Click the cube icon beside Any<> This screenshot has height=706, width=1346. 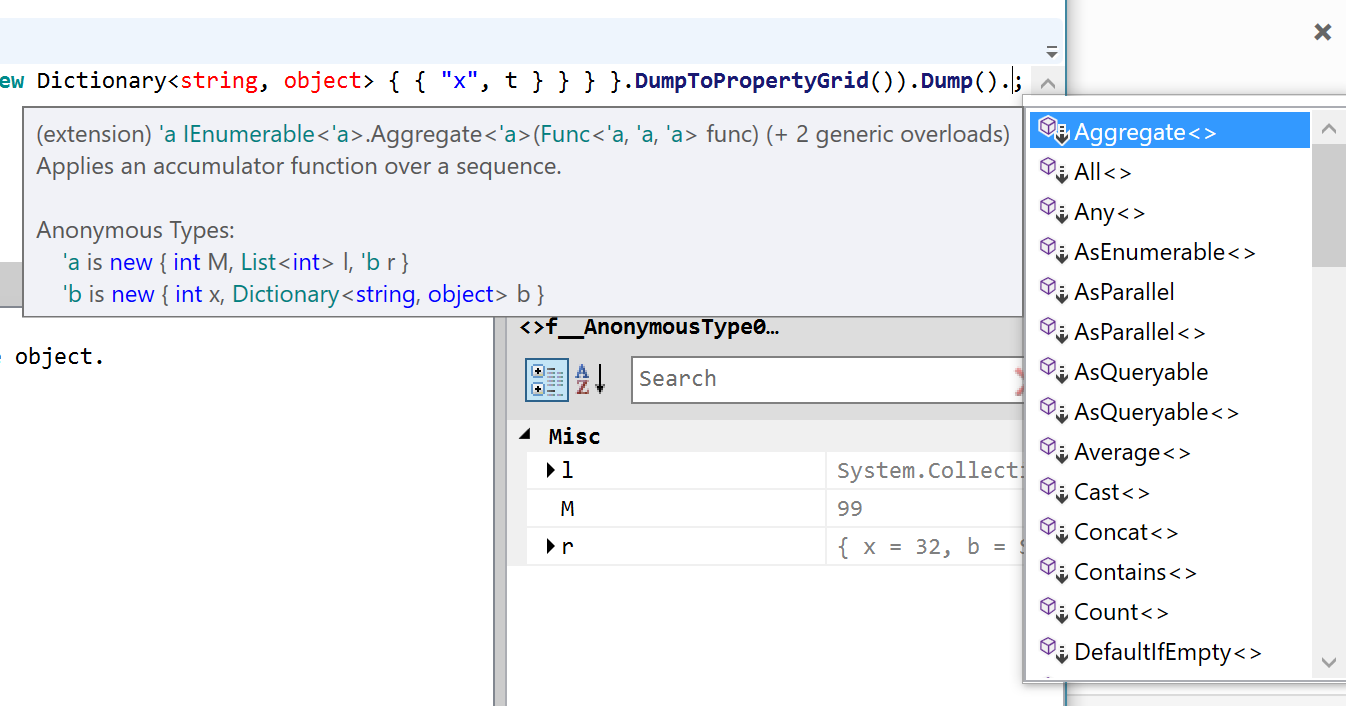click(x=1054, y=210)
